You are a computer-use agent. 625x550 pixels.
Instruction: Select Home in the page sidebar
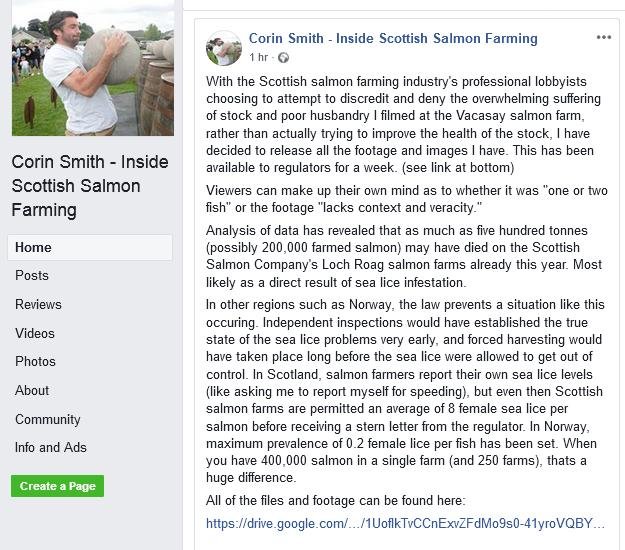34,247
